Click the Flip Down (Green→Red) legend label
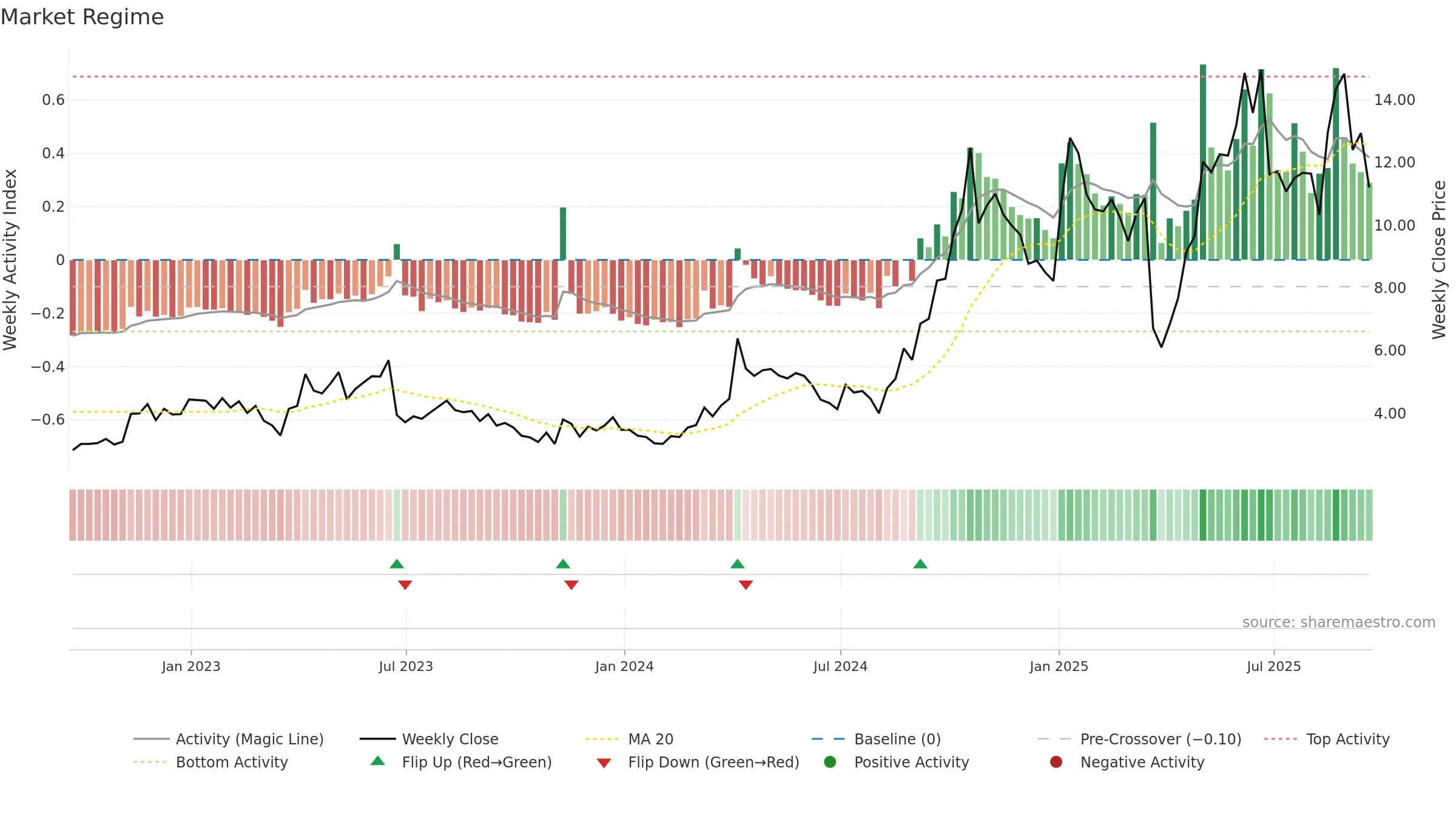This screenshot has height=819, width=1456. 713,762
